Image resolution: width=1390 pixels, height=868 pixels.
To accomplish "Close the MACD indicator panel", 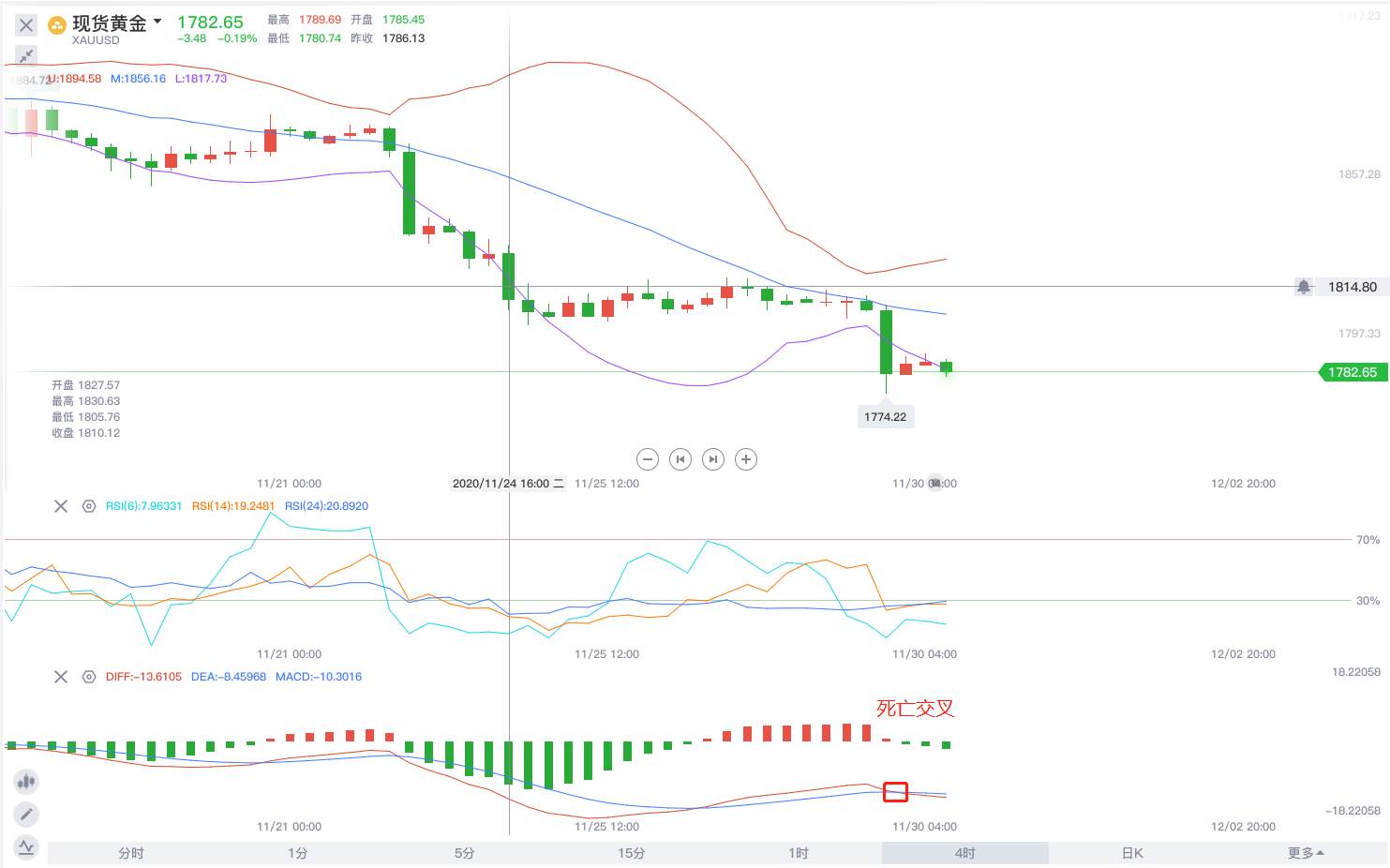I will [x=61, y=677].
